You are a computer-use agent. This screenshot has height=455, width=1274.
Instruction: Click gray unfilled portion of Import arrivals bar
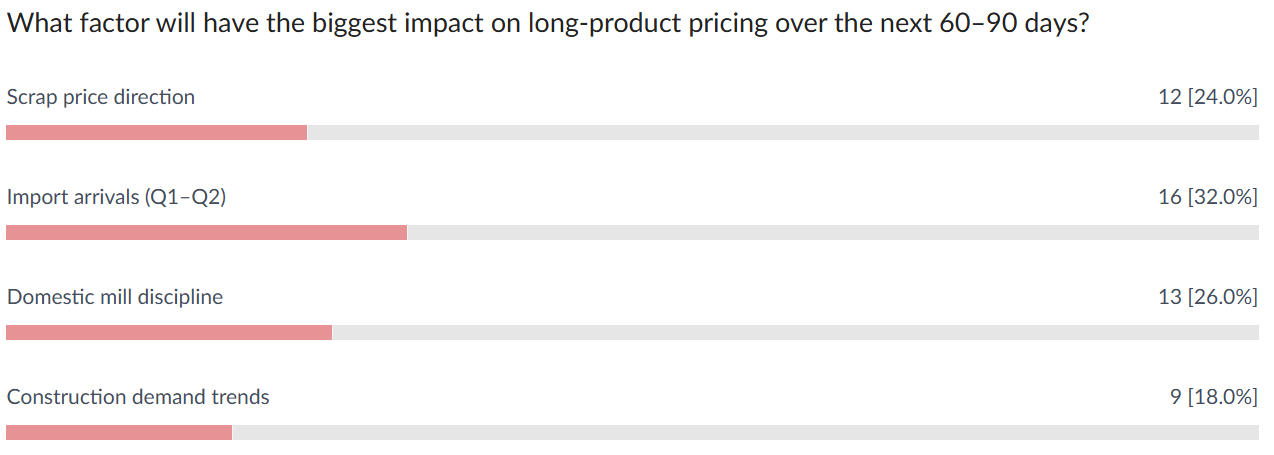tap(832, 233)
